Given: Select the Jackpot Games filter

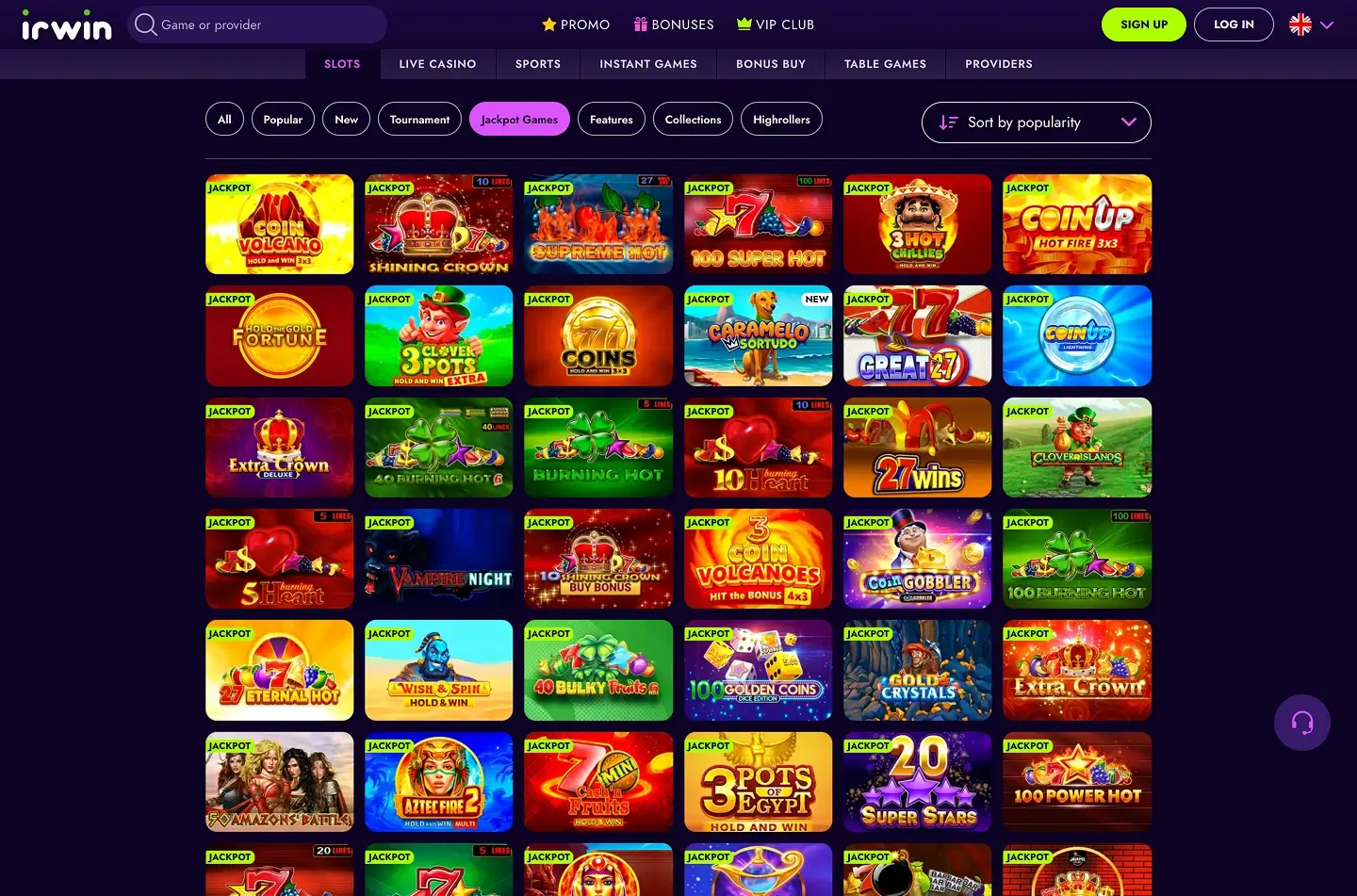Looking at the screenshot, I should pos(519,119).
